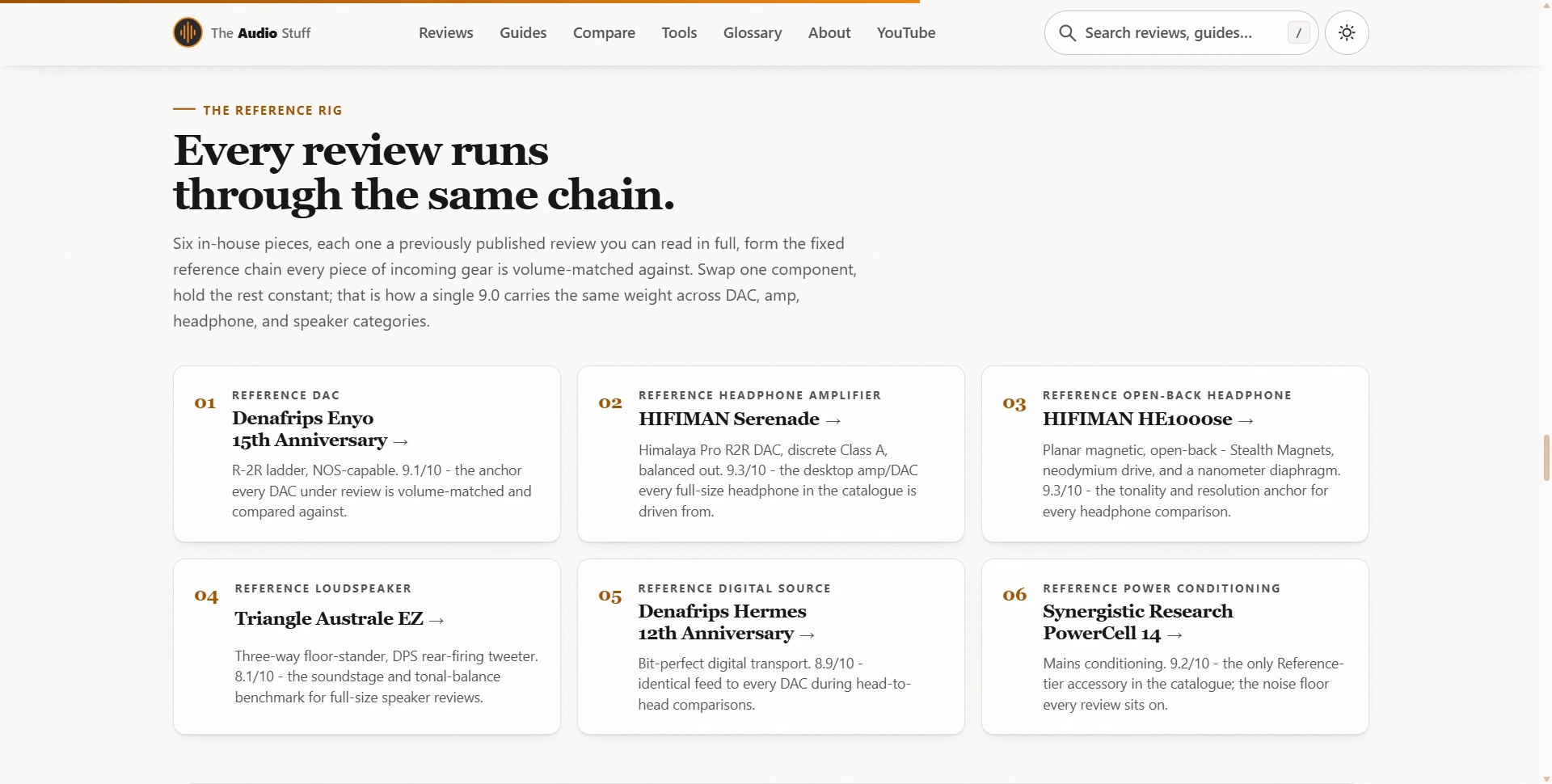The height and width of the screenshot is (784, 1552).
Task: Click the heading 'Every review runs through the same chain.'
Action: click(x=424, y=172)
